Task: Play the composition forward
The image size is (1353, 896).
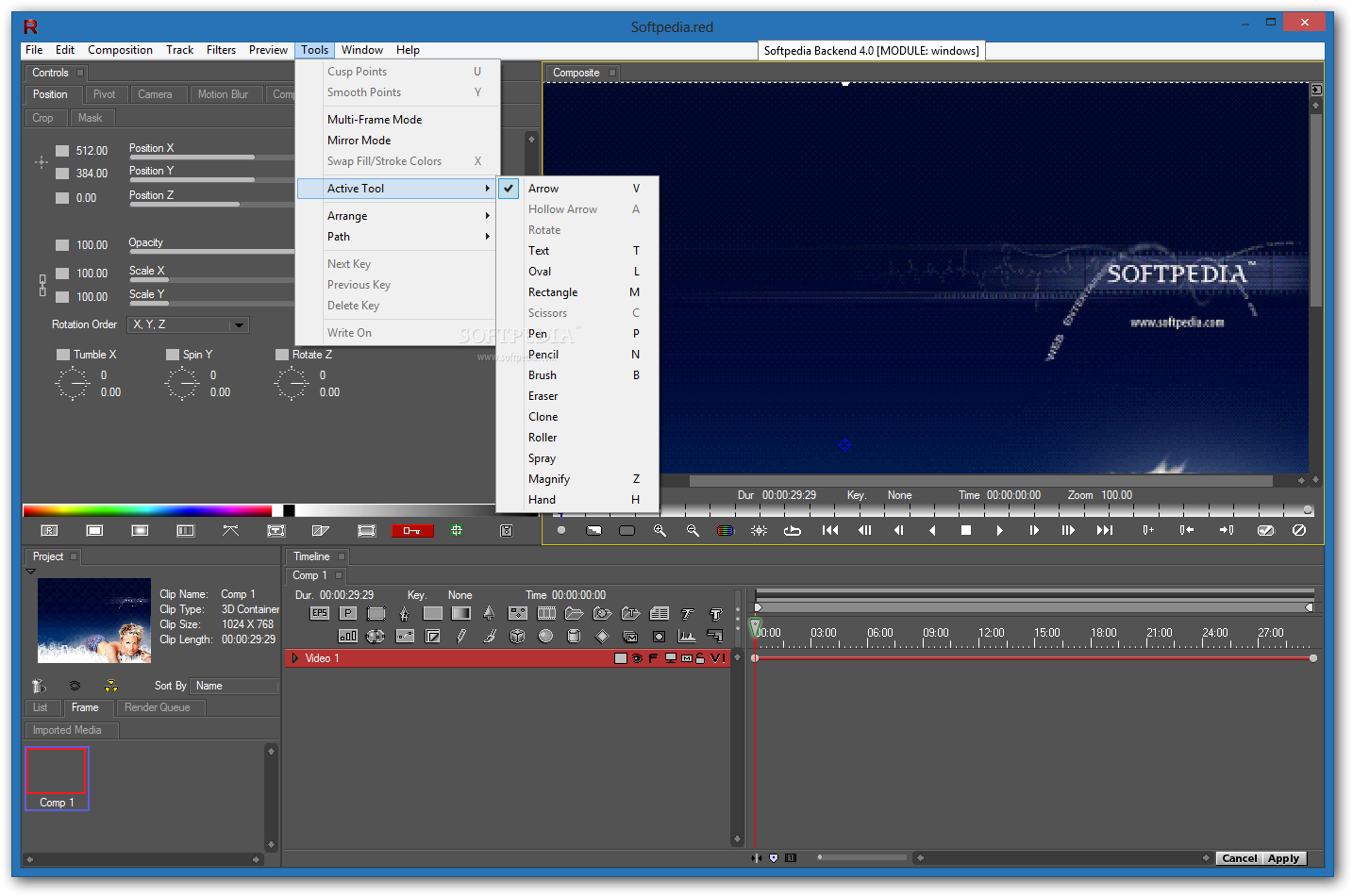Action: tap(999, 530)
